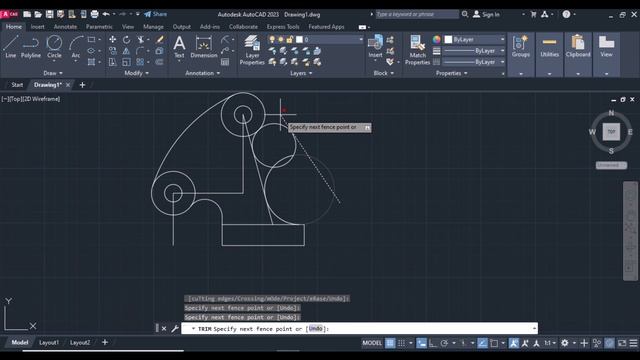Click the Save icon in quick access toolbar
Image resolution: width=640 pixels, height=360 pixels.
click(49, 14)
